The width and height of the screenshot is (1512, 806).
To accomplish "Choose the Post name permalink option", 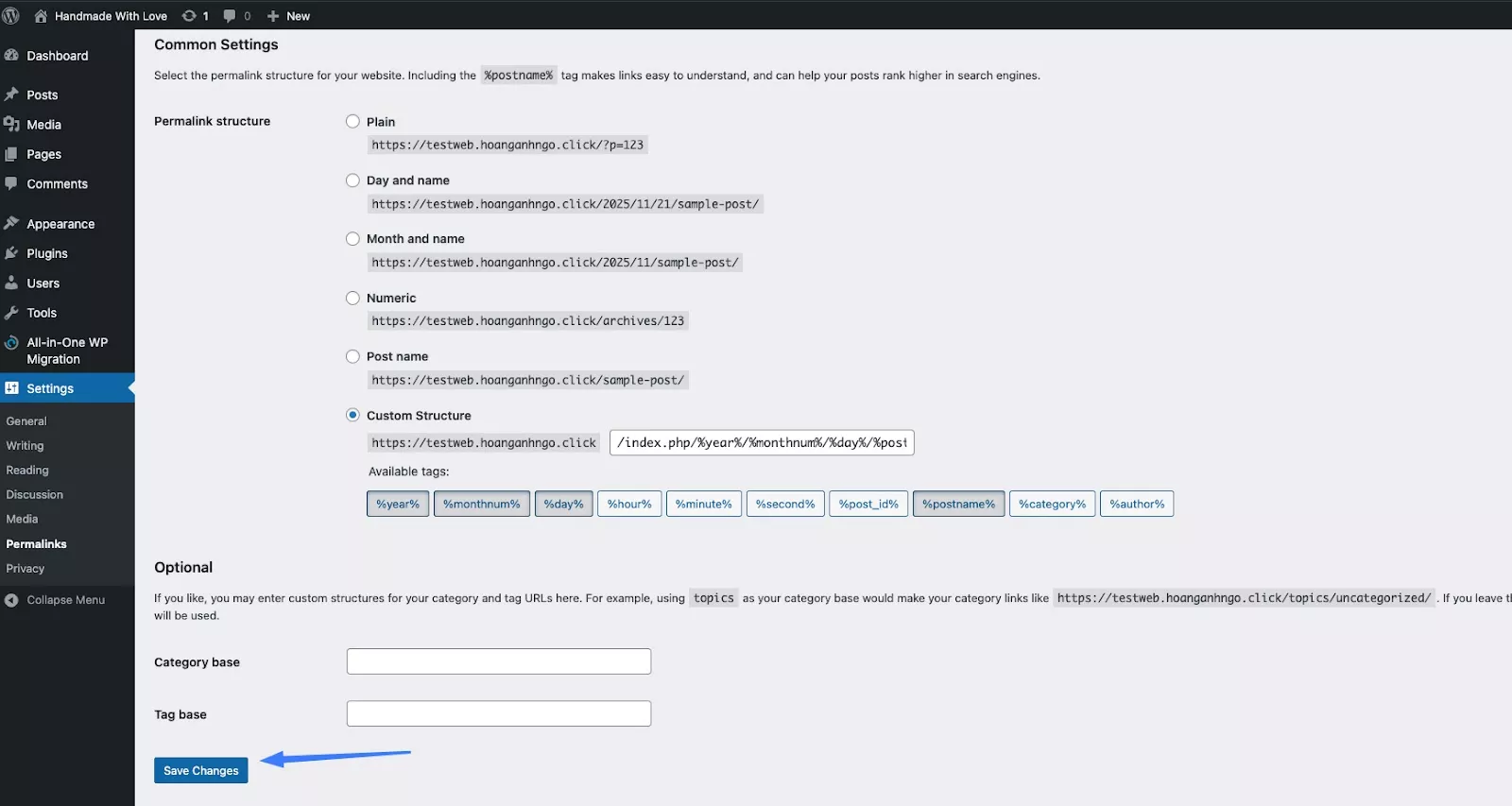I will pyautogui.click(x=352, y=356).
